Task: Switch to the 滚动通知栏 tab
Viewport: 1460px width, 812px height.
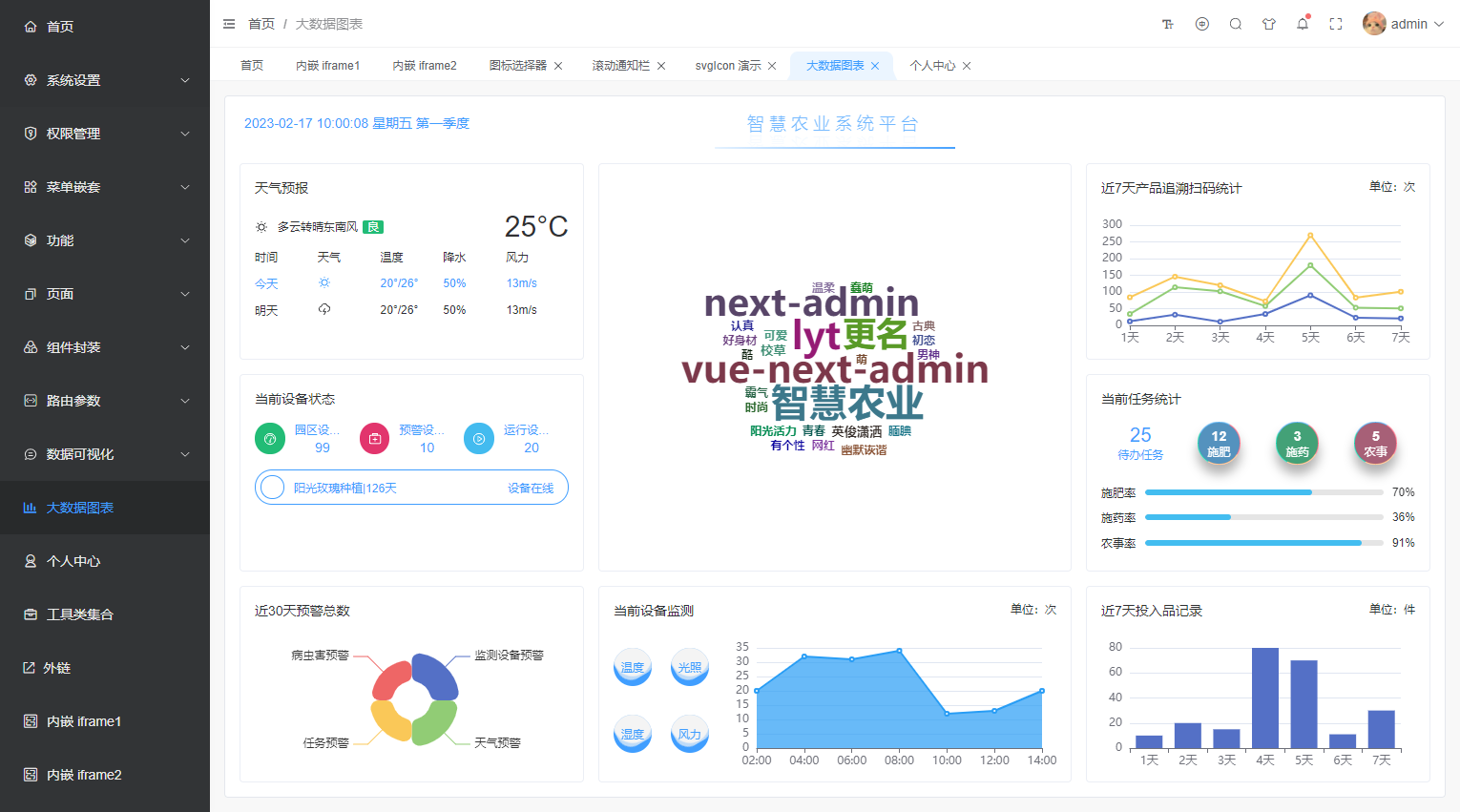Action: (x=621, y=66)
